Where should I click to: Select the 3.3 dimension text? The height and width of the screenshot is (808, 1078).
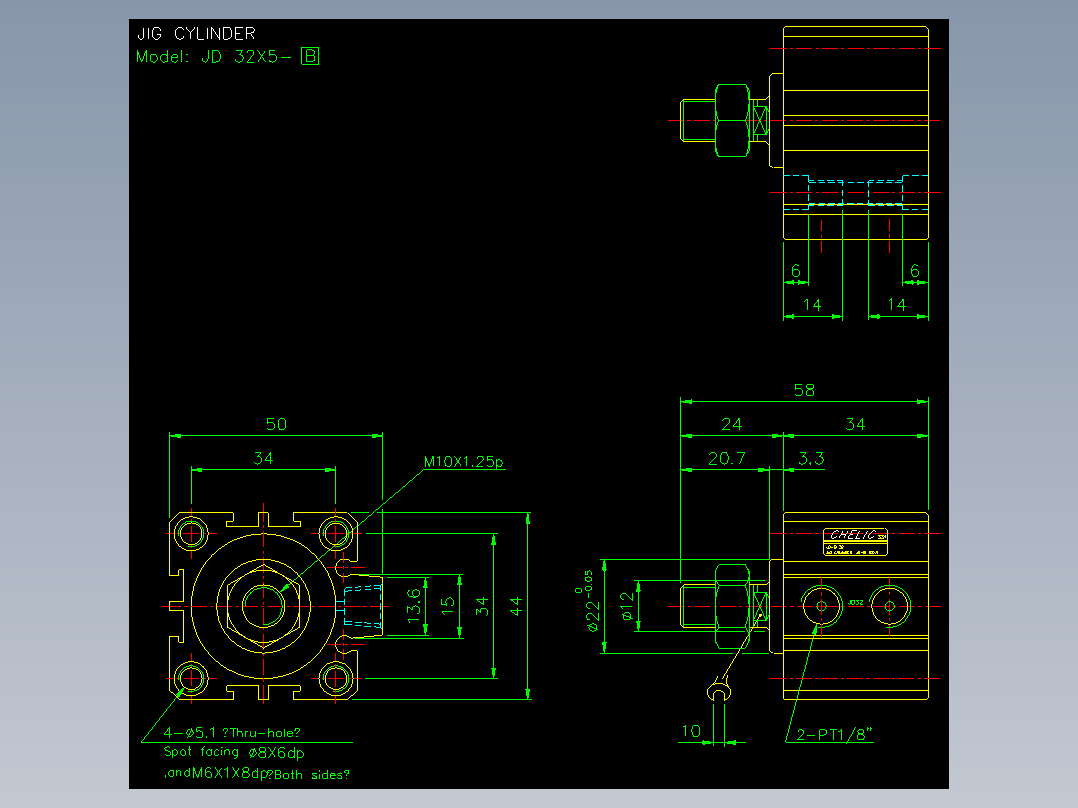click(811, 459)
